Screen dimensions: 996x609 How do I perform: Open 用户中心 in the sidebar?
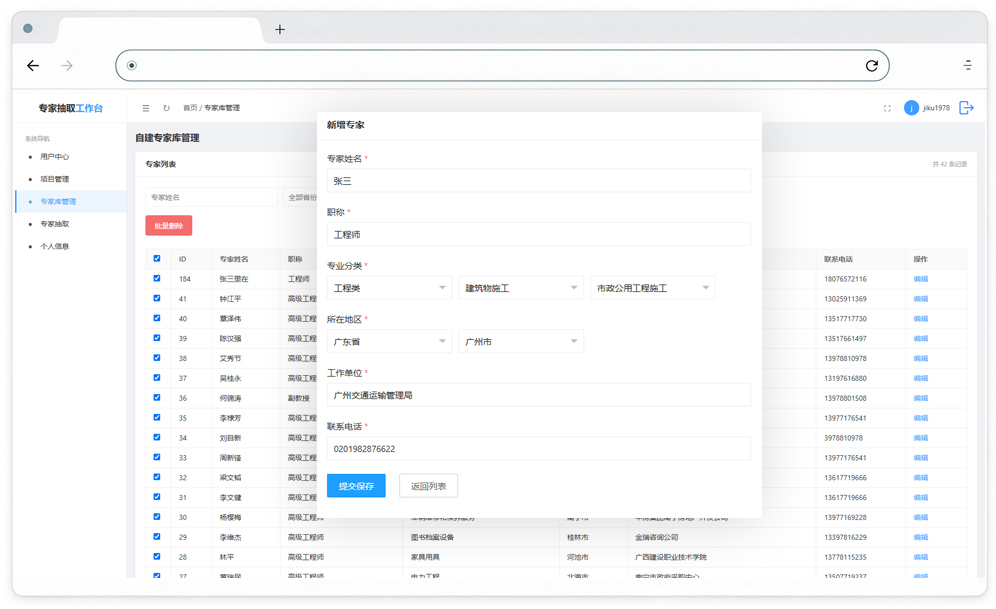(x=55, y=157)
